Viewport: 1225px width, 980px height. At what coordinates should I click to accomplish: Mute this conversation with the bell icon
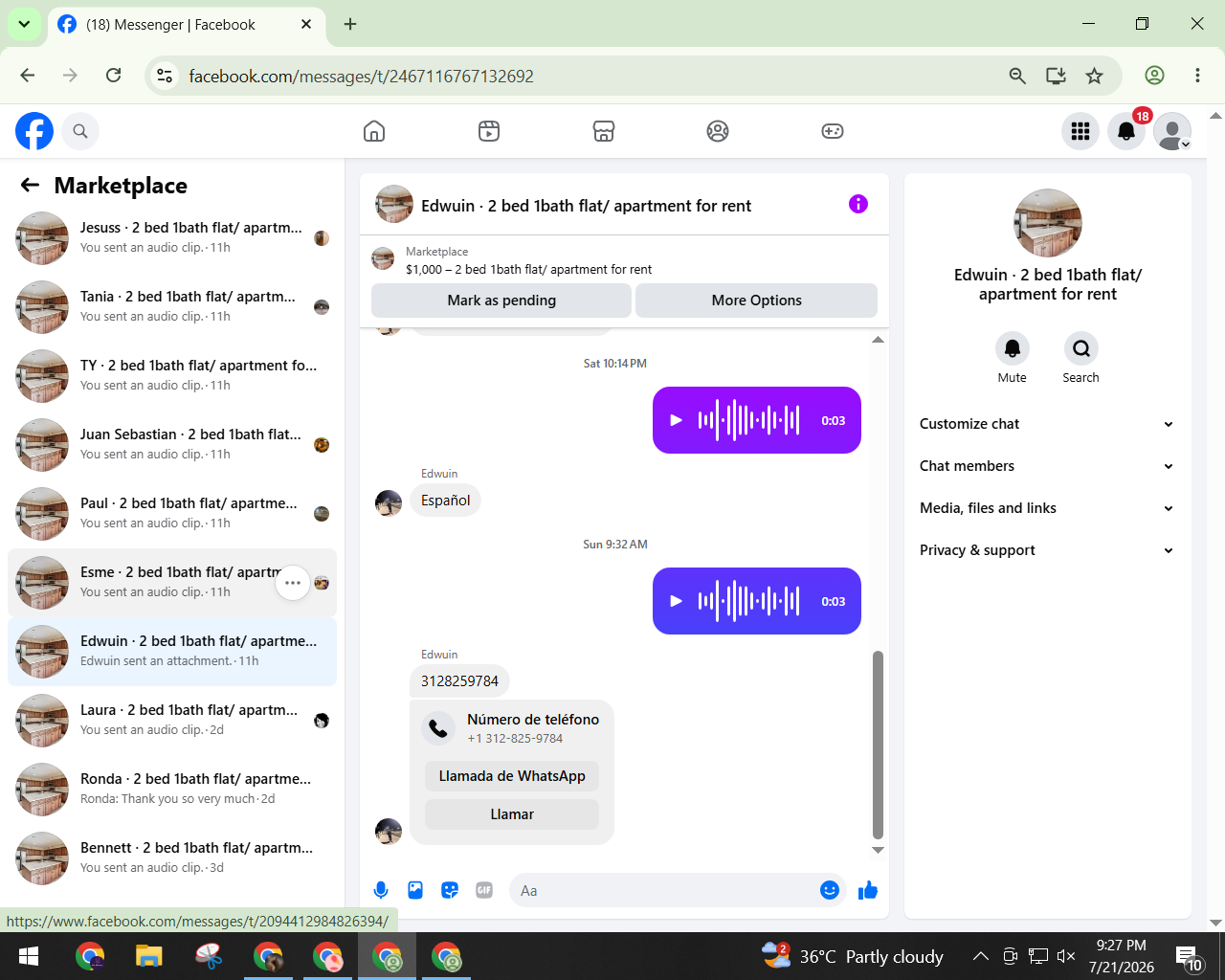[1013, 348]
